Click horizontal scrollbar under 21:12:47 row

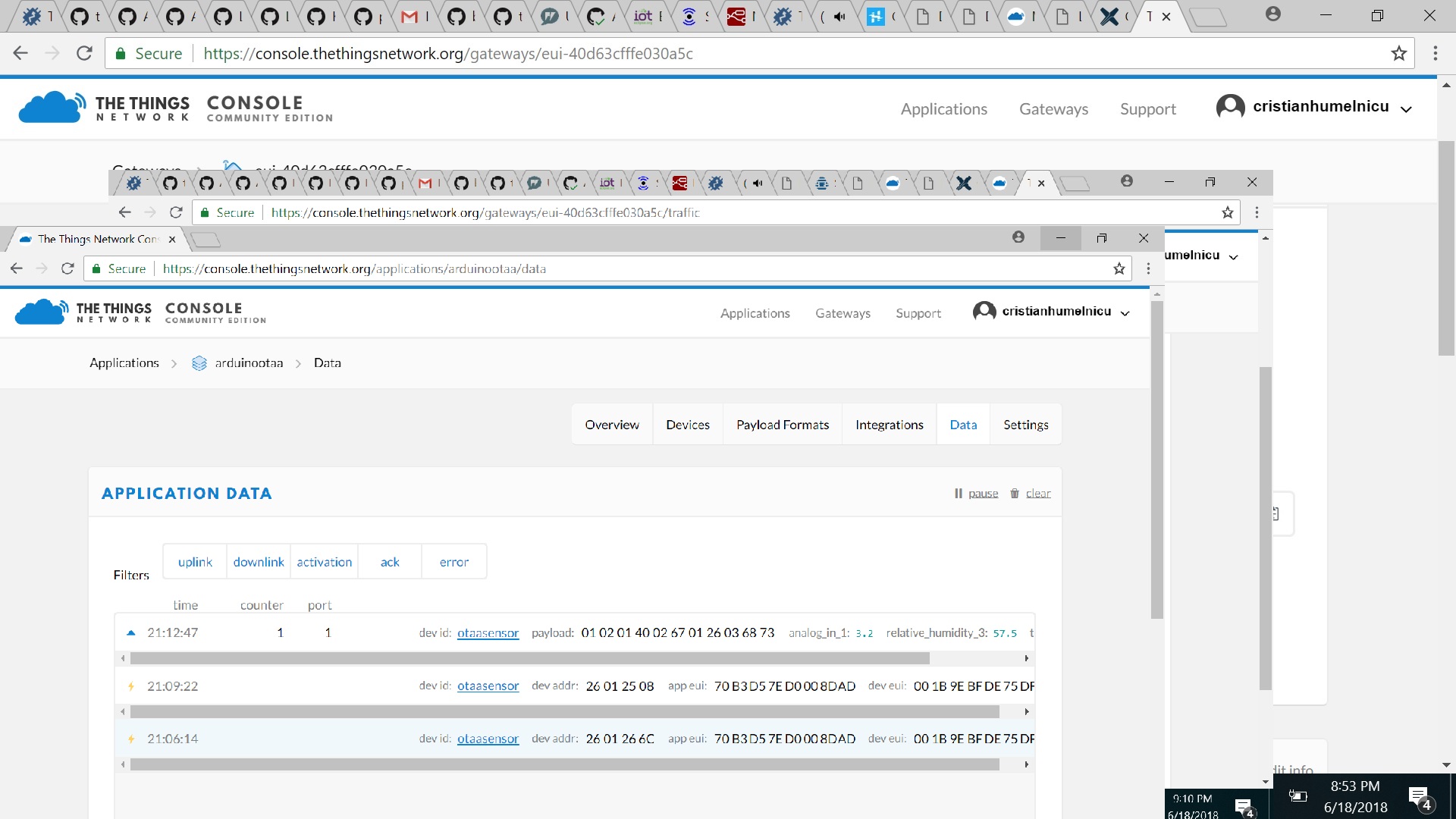[529, 658]
